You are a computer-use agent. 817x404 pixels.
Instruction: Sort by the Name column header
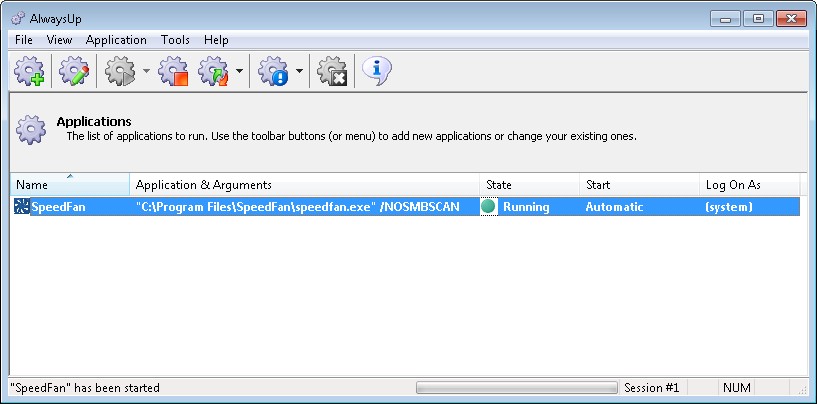70,185
